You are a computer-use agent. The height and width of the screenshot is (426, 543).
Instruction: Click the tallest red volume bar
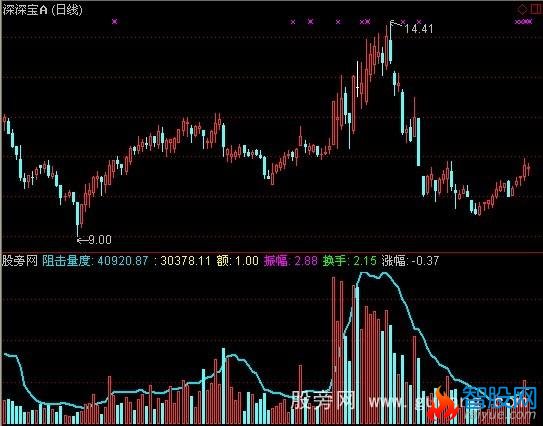pos(333,350)
